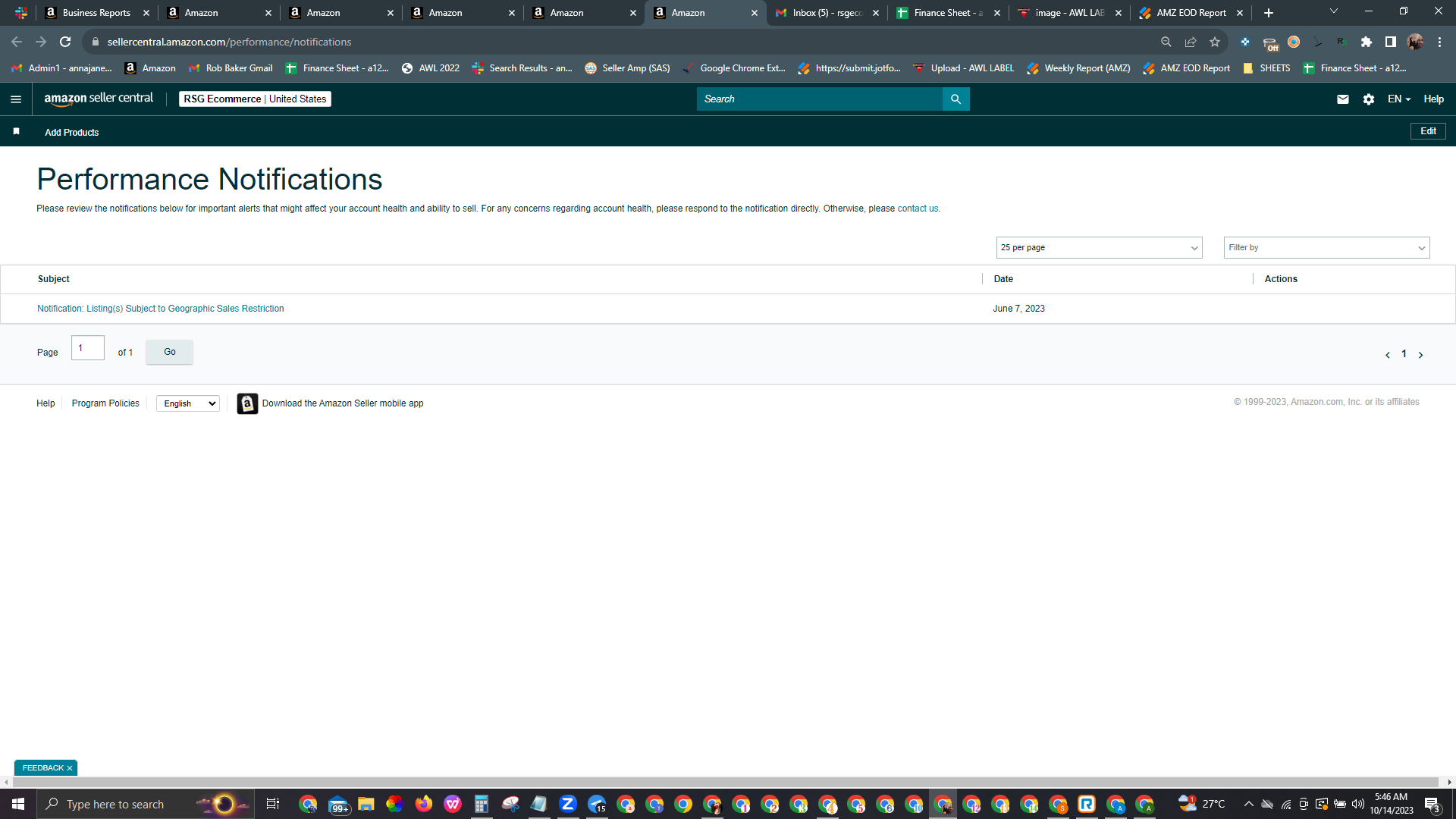
Task: Click the Amazon Seller app icon
Action: [247, 403]
